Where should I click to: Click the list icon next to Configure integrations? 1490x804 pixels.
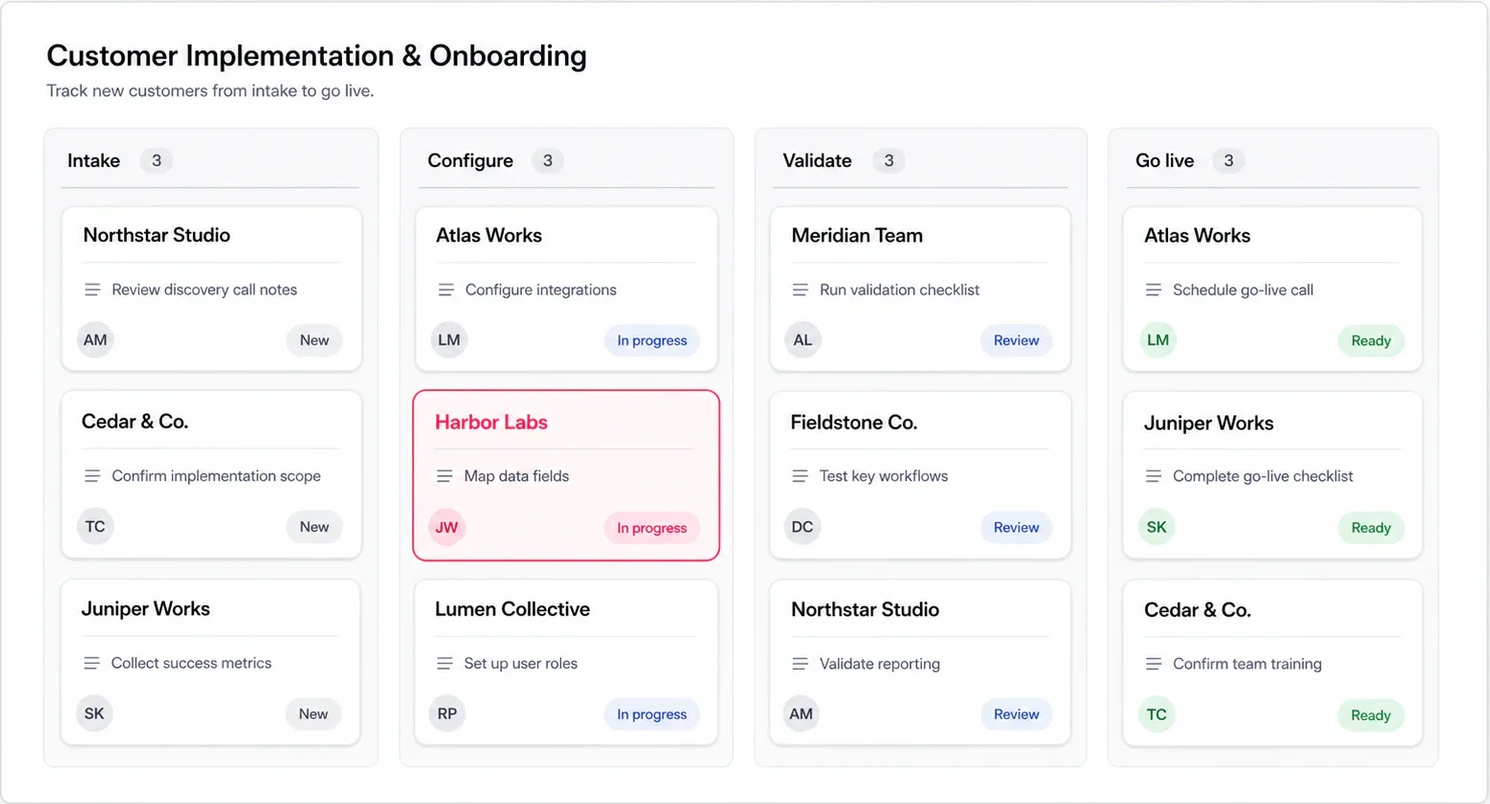(x=446, y=290)
